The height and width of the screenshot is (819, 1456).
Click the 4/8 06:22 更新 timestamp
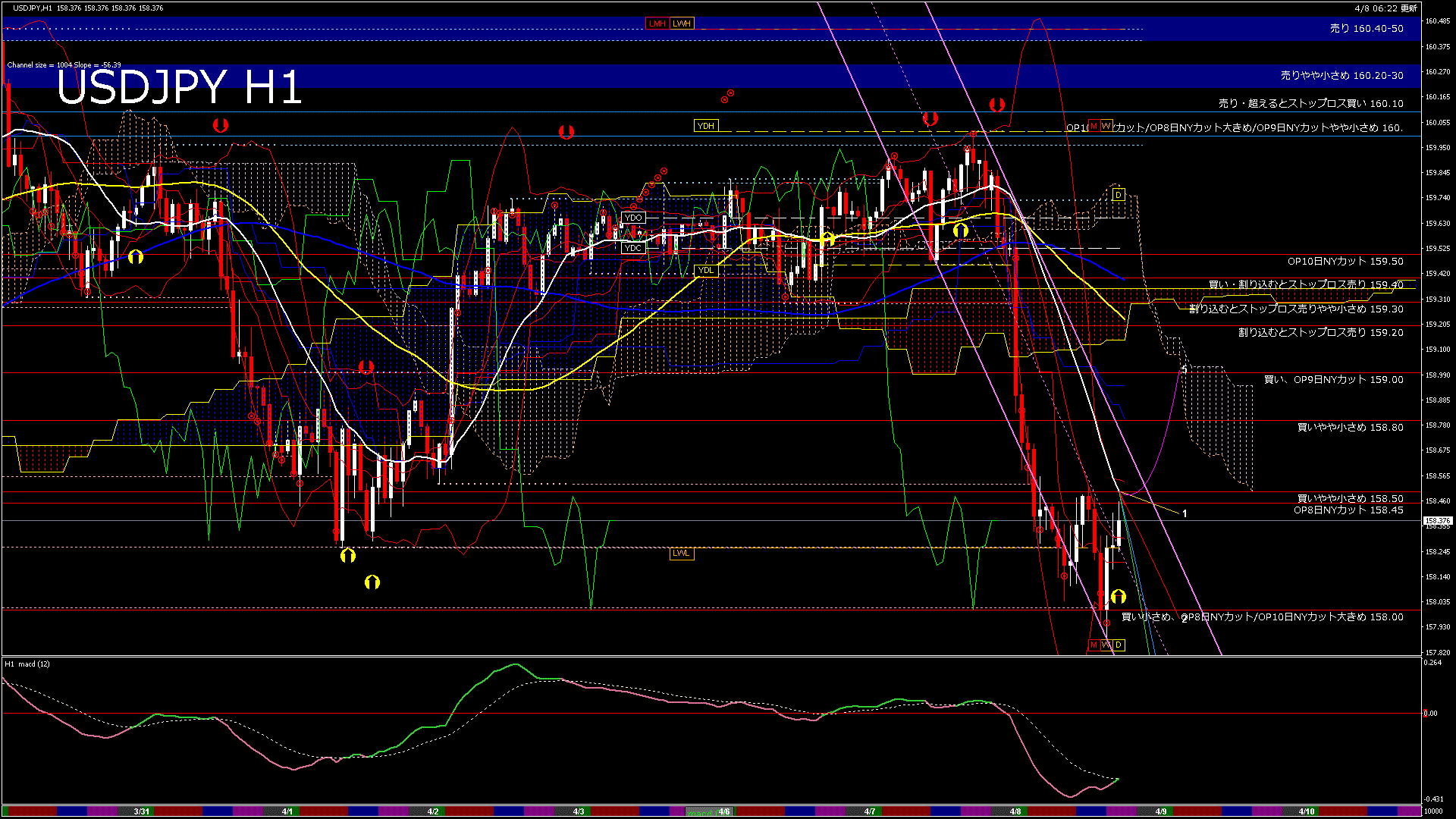click(1385, 8)
